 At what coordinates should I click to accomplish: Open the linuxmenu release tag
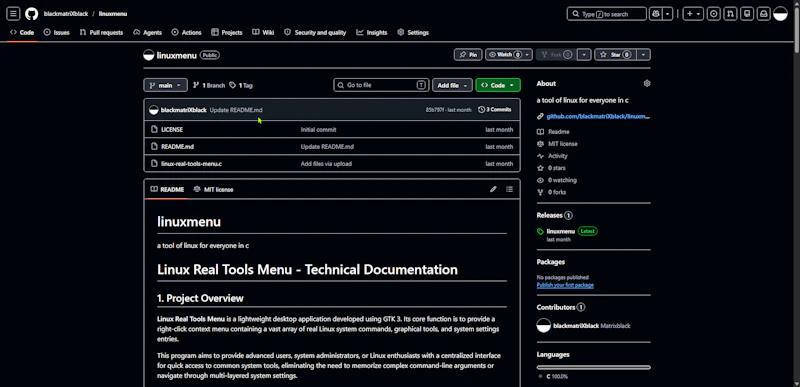pyautogui.click(x=561, y=231)
